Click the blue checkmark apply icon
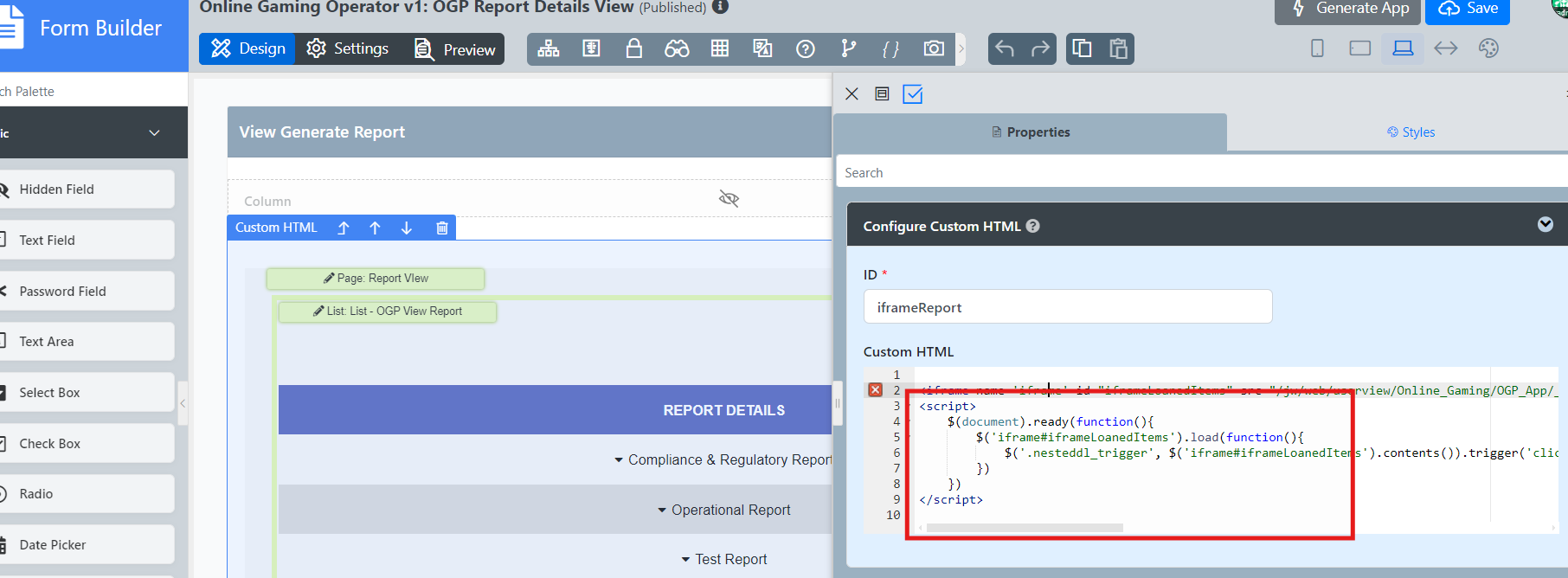 [913, 93]
